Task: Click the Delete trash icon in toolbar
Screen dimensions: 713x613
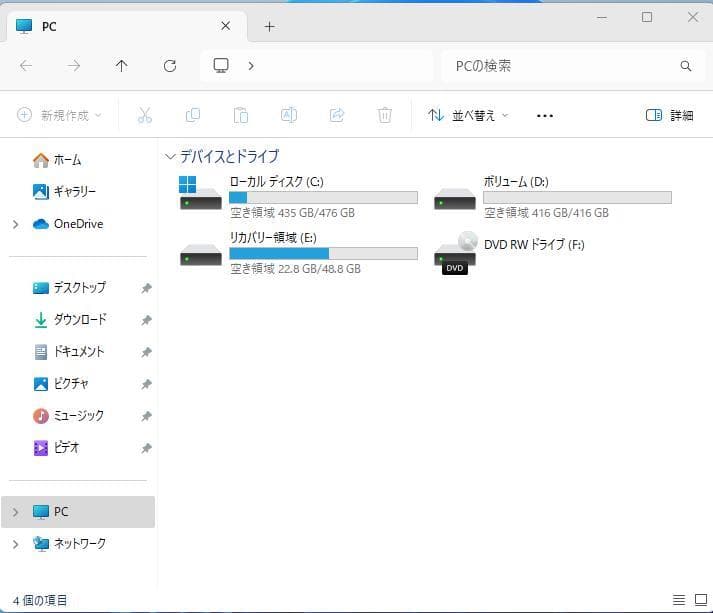Action: [385, 115]
